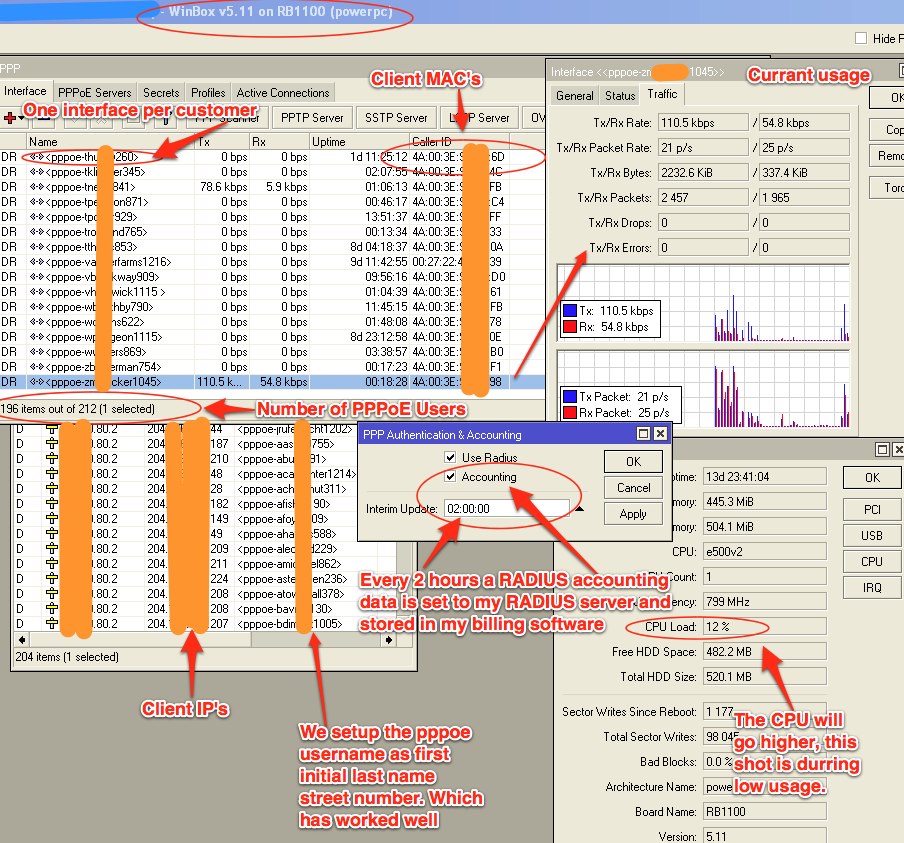Switch to the Secrets tab
Screen dimensions: 904x843
pos(161,92)
